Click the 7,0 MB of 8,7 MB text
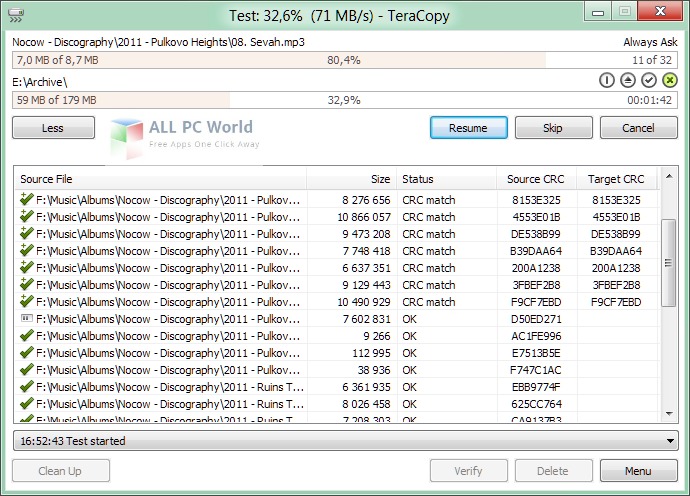This screenshot has height=496, width=690. pos(58,60)
